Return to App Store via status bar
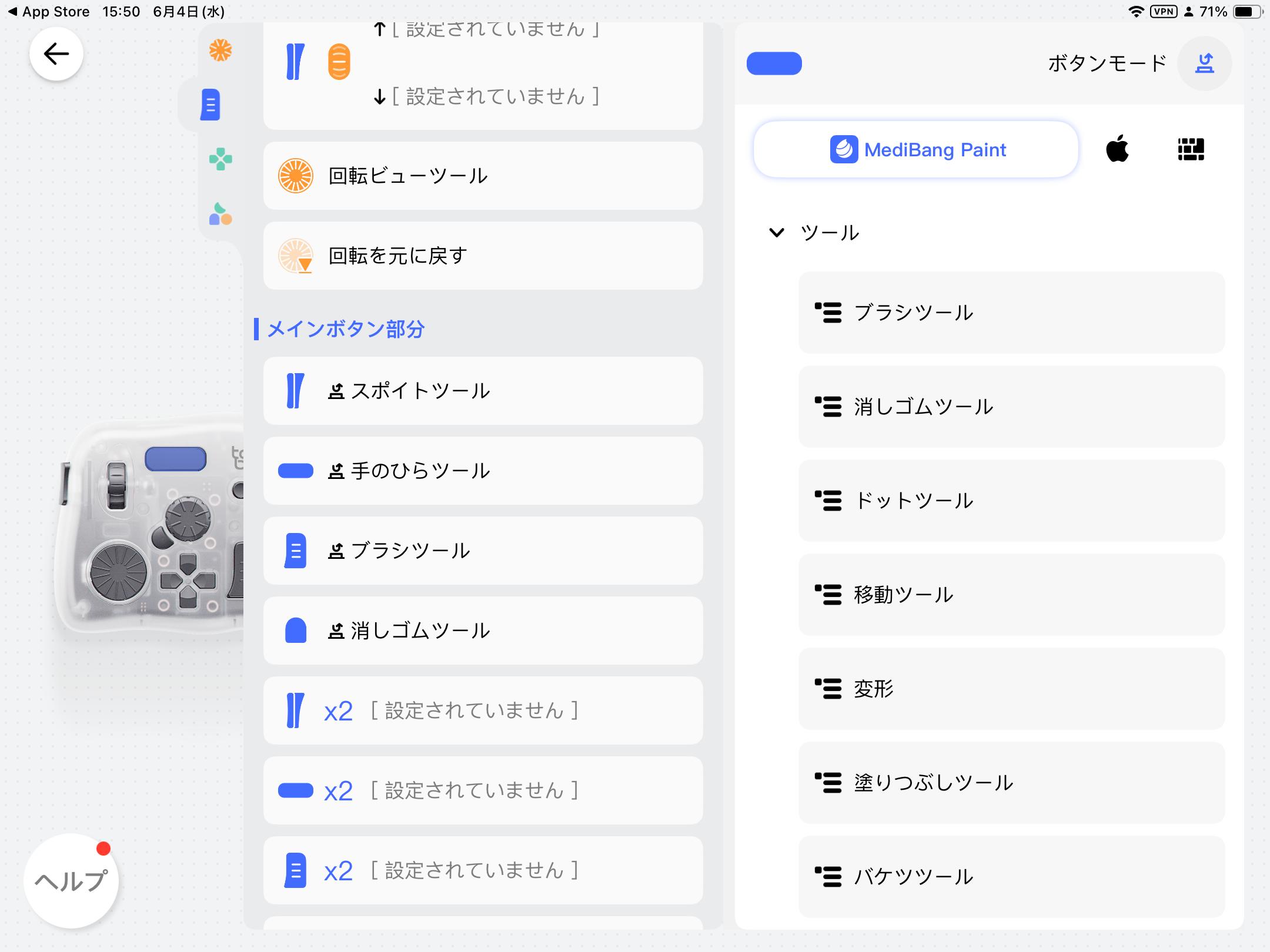This screenshot has width=1270, height=952. pyautogui.click(x=49, y=11)
